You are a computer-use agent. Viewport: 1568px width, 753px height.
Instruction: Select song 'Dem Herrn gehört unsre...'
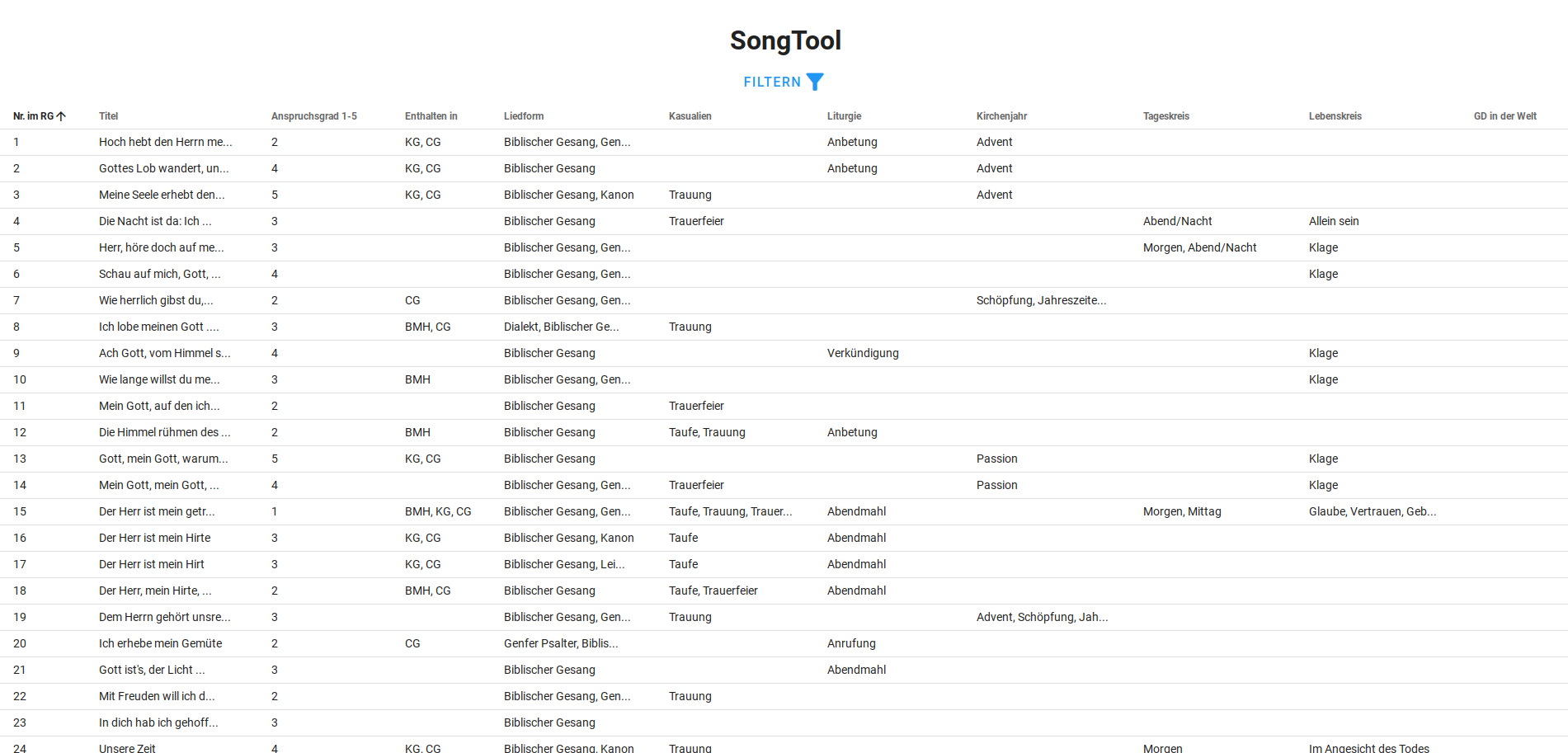tap(165, 617)
